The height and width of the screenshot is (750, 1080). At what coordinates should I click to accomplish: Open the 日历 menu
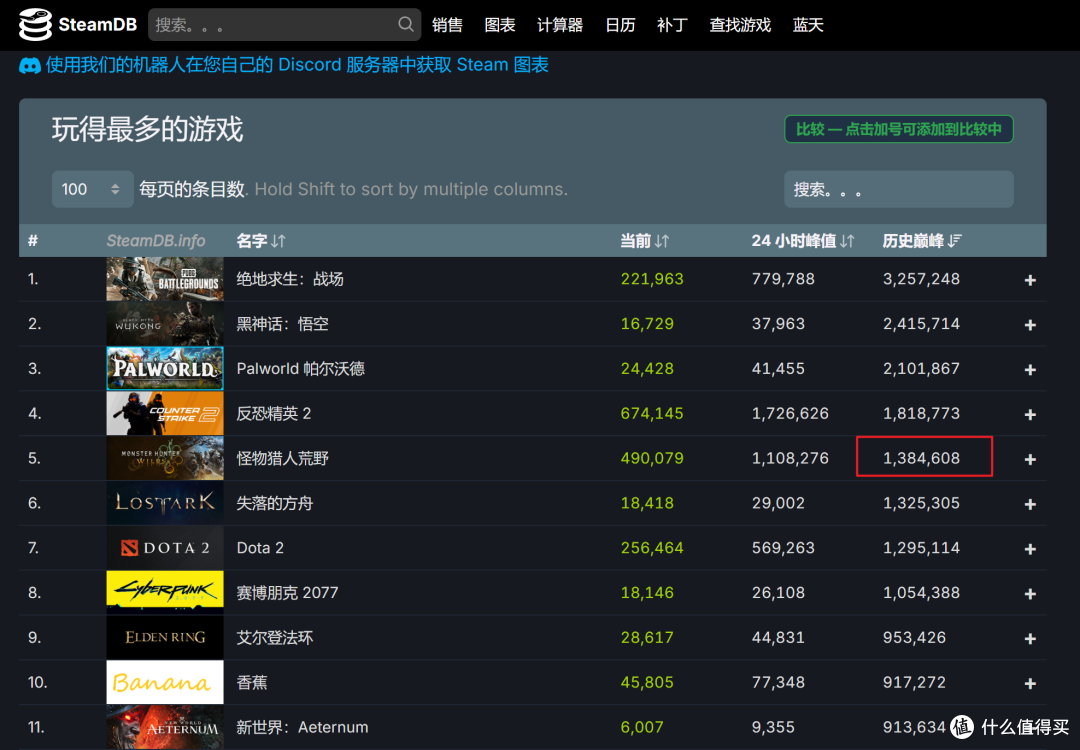tap(620, 25)
